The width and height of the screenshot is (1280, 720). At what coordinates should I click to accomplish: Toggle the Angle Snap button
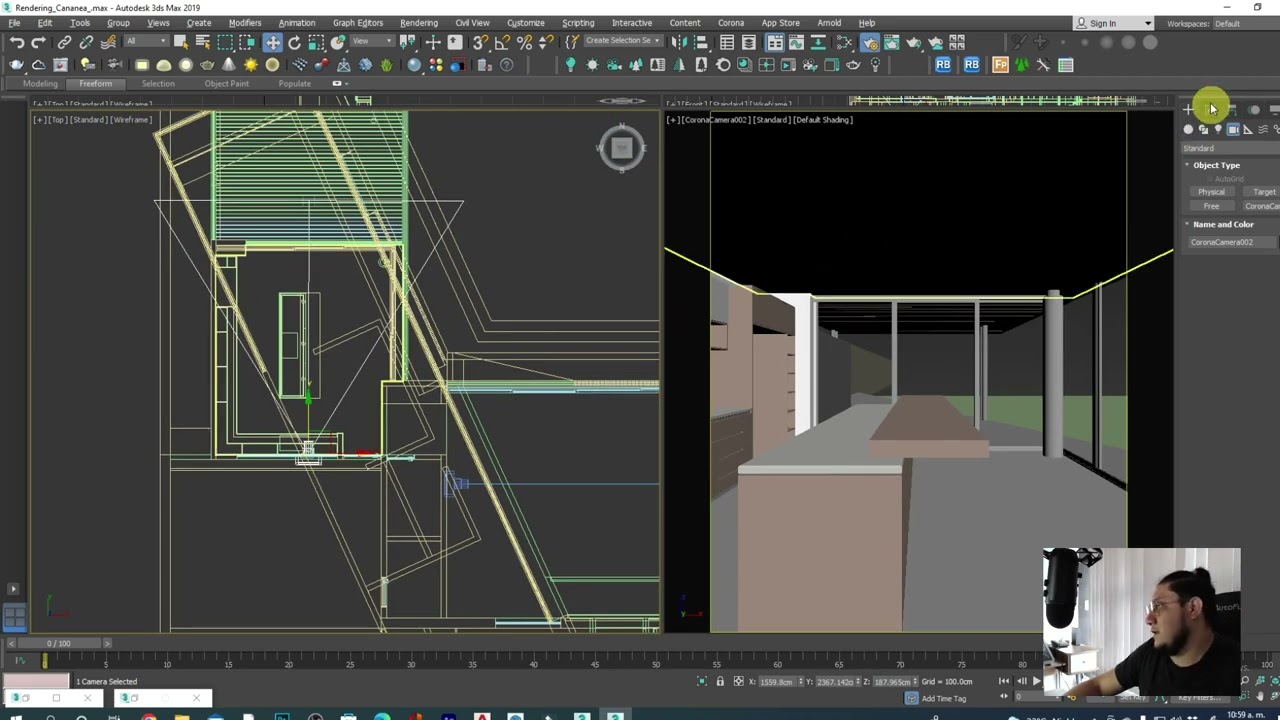[x=502, y=42]
